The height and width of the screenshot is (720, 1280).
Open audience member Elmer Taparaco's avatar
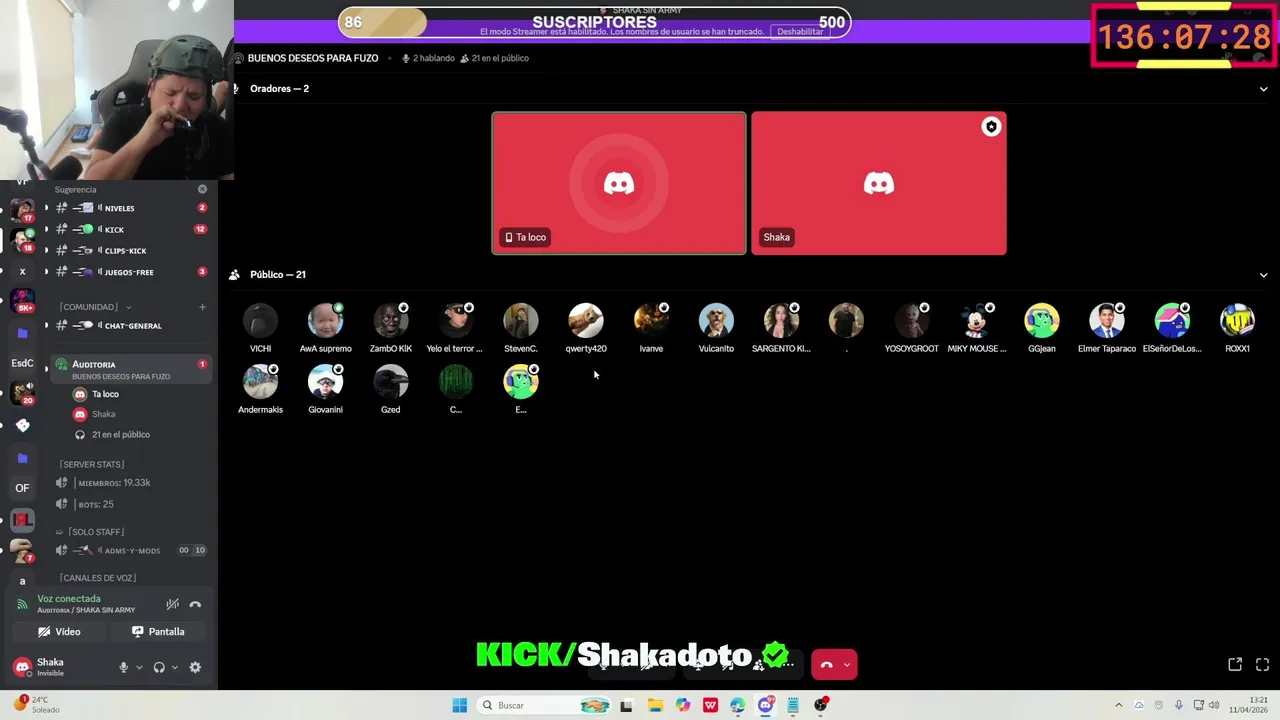[1107, 321]
